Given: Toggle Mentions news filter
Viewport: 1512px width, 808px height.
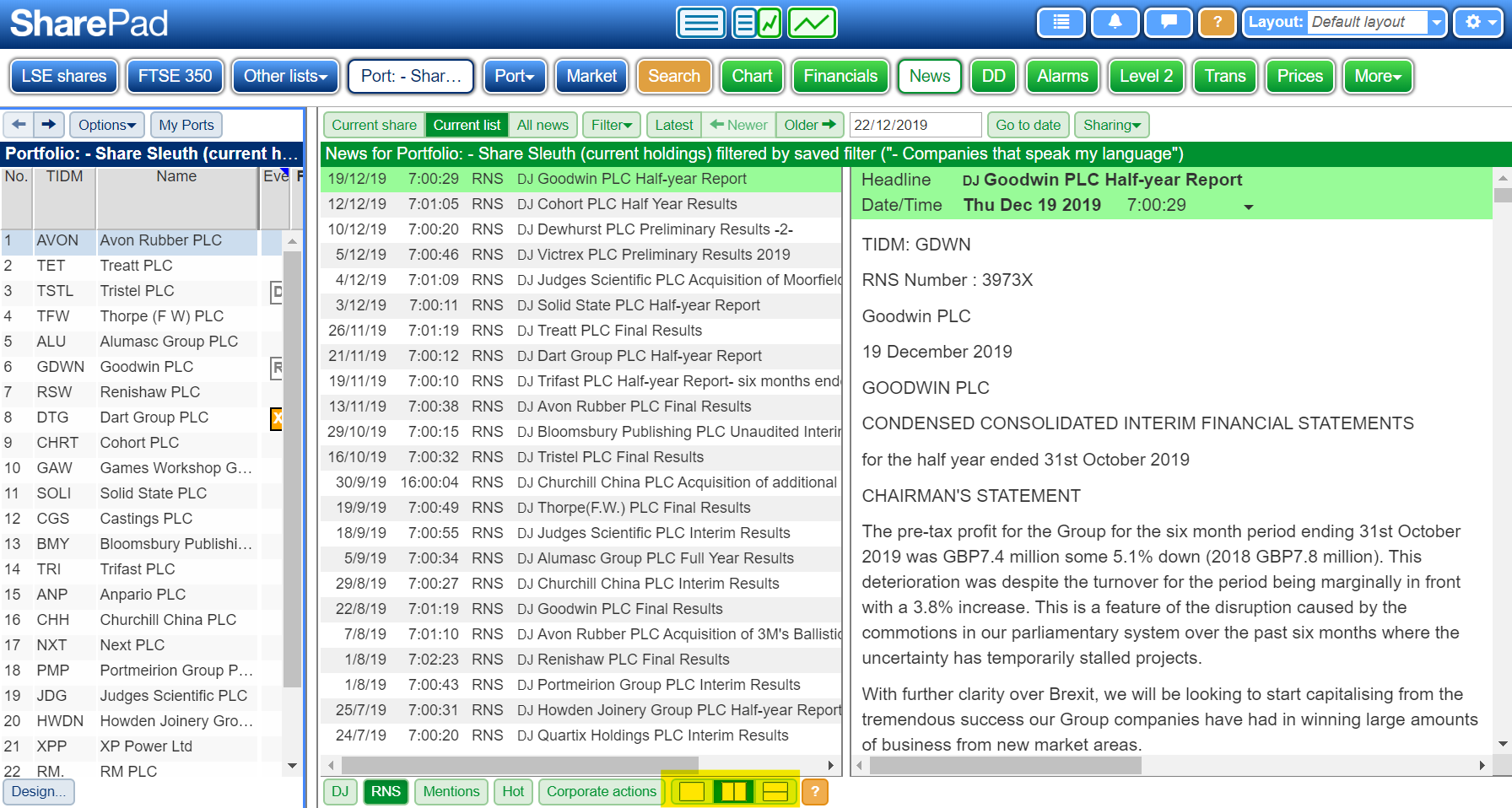Looking at the screenshot, I should coord(451,792).
